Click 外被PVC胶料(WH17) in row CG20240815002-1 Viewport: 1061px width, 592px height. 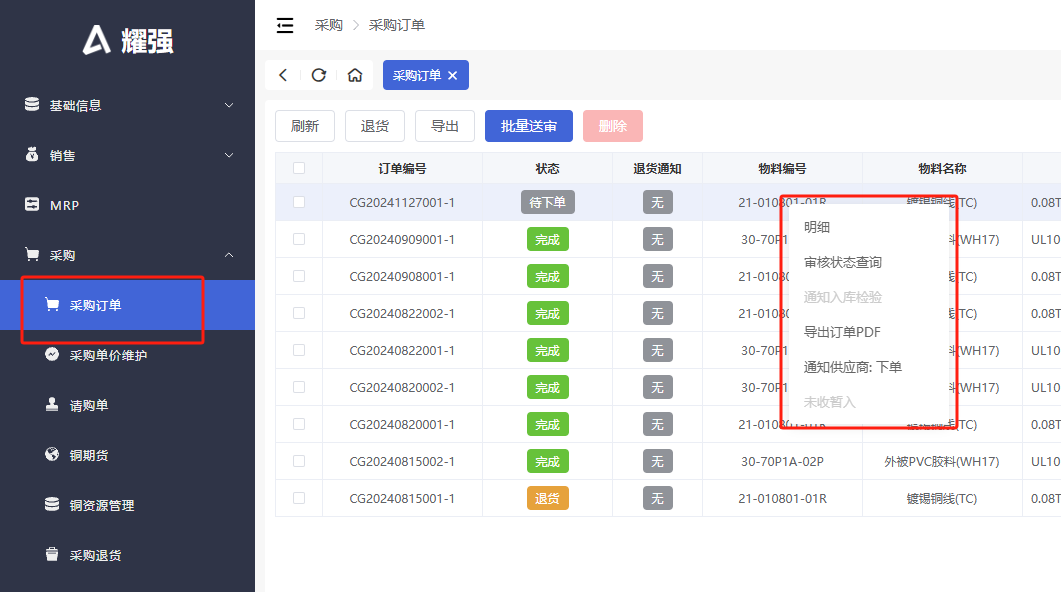[x=942, y=461]
